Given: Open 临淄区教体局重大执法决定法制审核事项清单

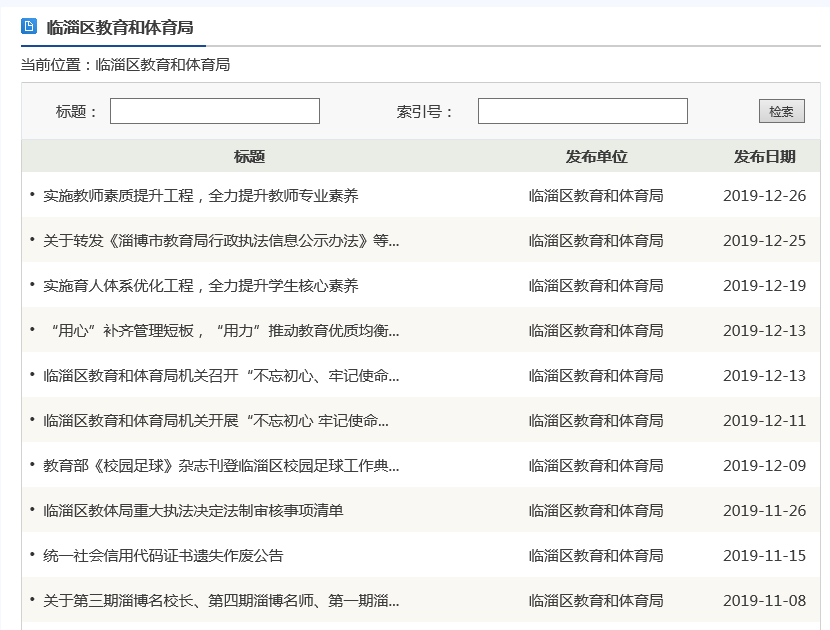Looking at the screenshot, I should point(193,511).
